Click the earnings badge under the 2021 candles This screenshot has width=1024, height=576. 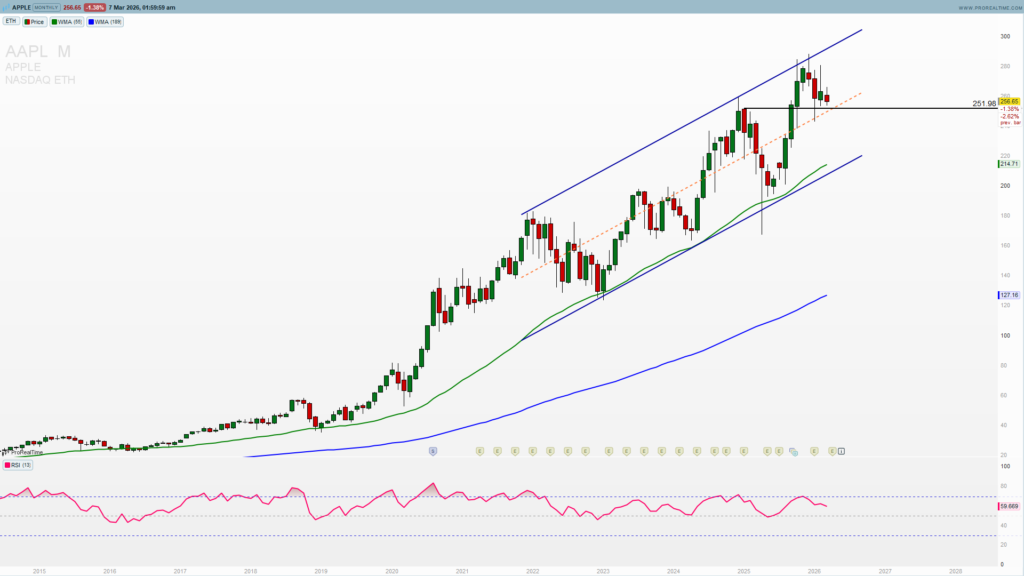[497, 450]
